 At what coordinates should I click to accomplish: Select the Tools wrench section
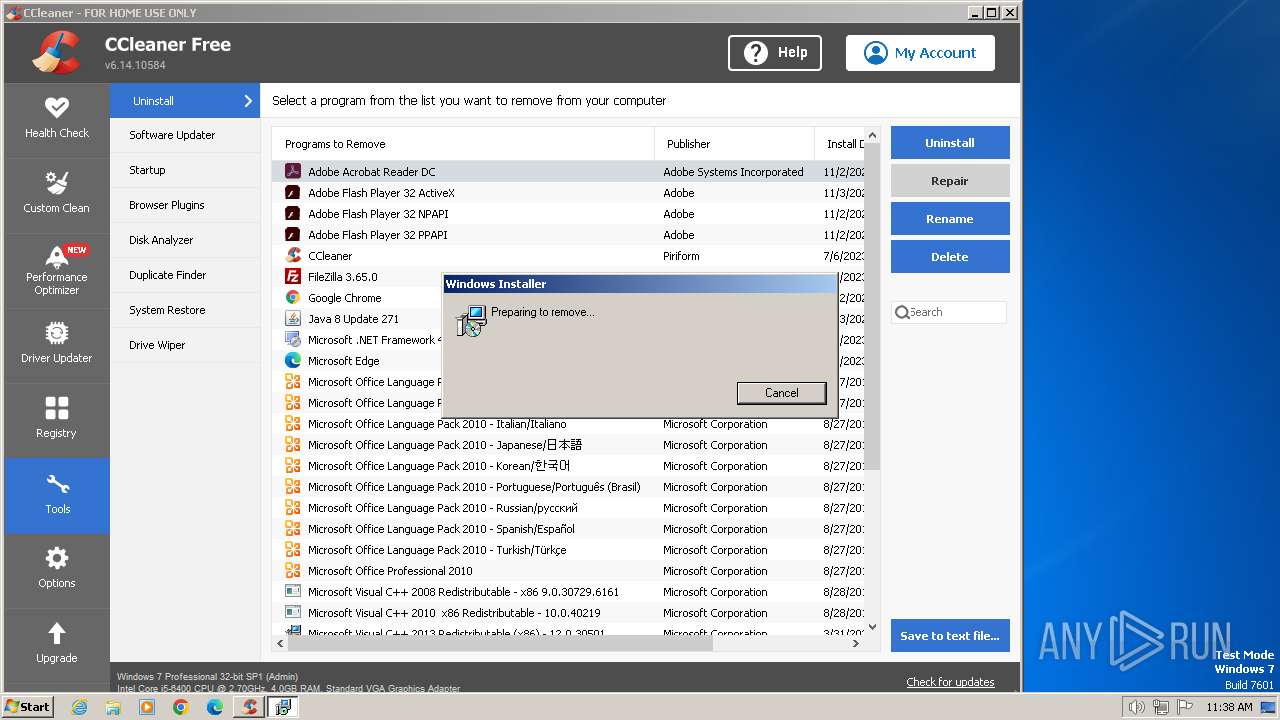pyautogui.click(x=57, y=495)
